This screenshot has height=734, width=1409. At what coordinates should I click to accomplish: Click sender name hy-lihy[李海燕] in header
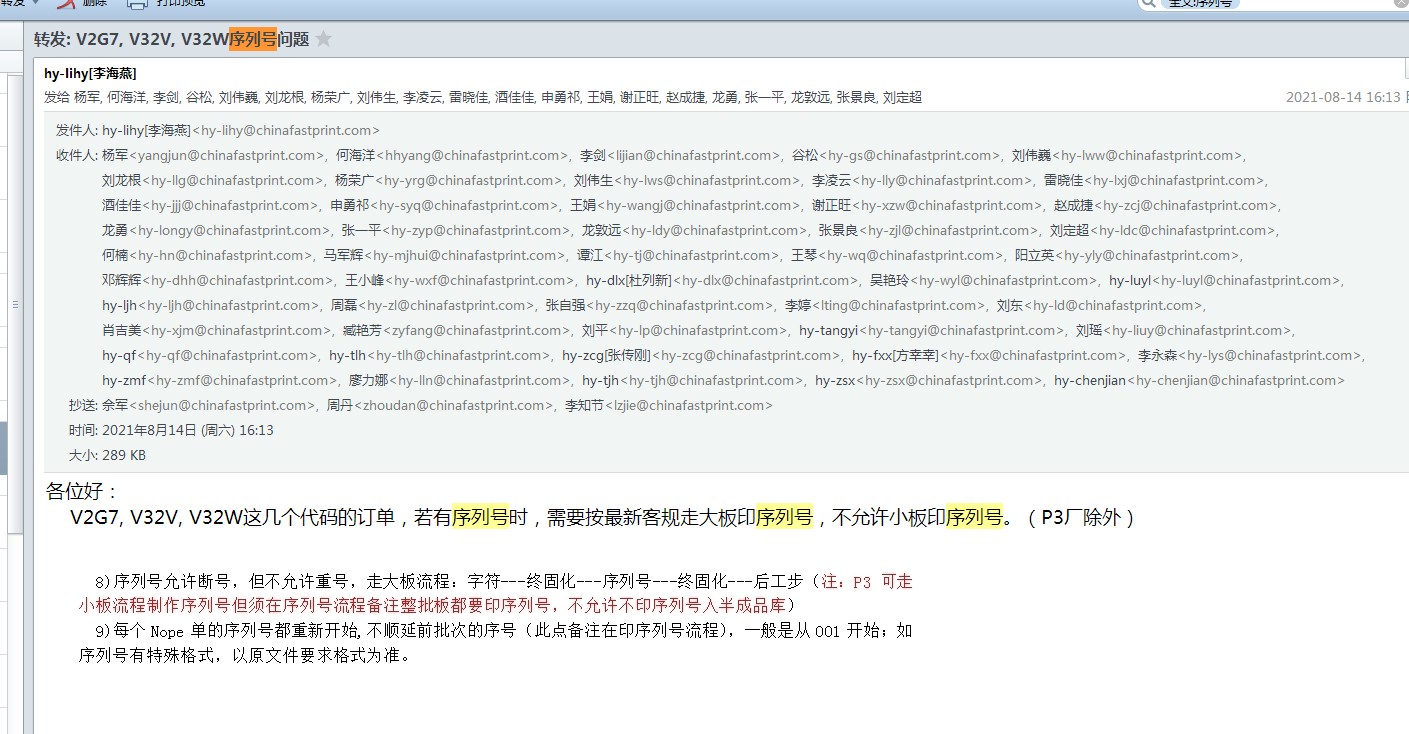(x=90, y=73)
